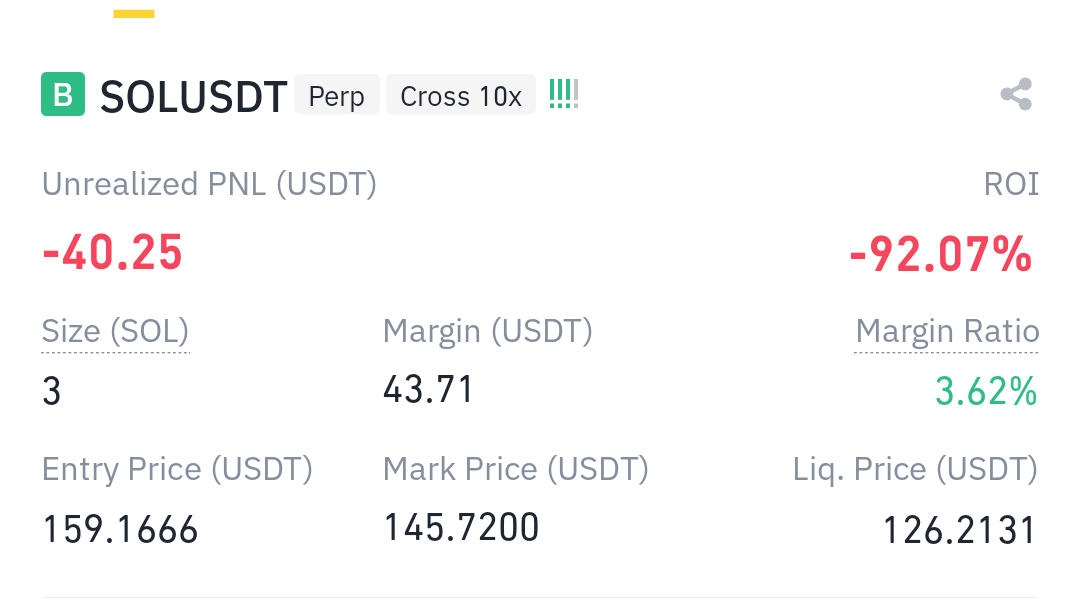Tap the Perp contract tag
1068x603 pixels.
[x=336, y=95]
